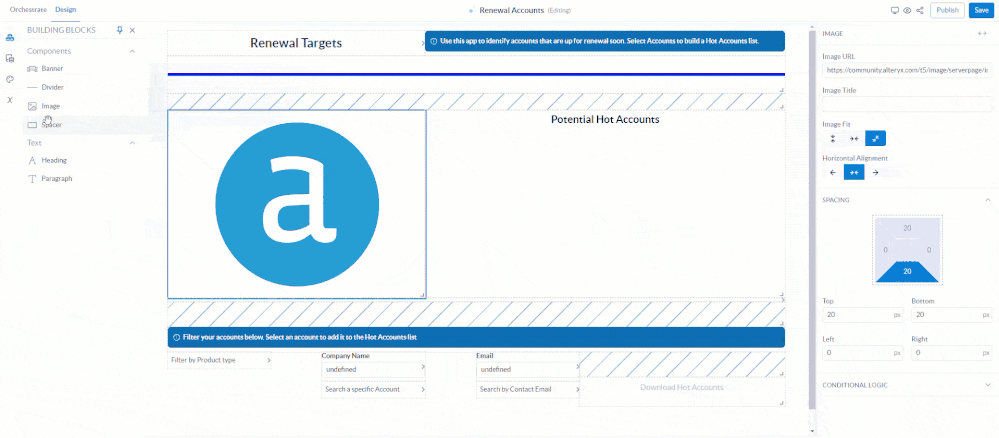
Task: Pick the Image component
Action: point(50,106)
